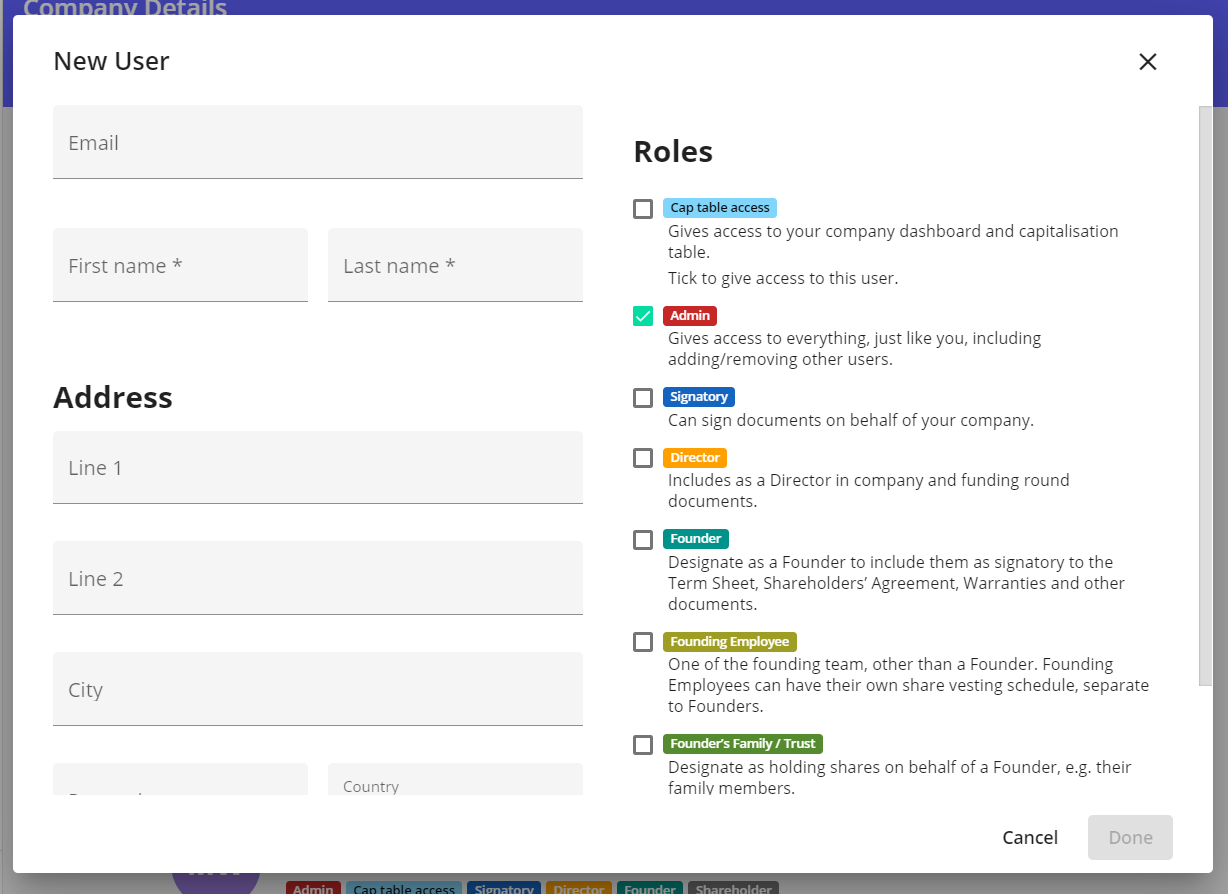This screenshot has height=894, width=1228.
Task: Select the Founder role checkbox
Action: click(x=643, y=540)
